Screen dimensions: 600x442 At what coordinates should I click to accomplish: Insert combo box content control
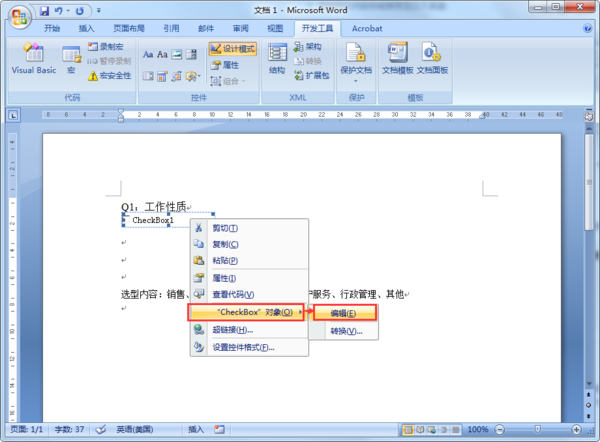tap(191, 54)
